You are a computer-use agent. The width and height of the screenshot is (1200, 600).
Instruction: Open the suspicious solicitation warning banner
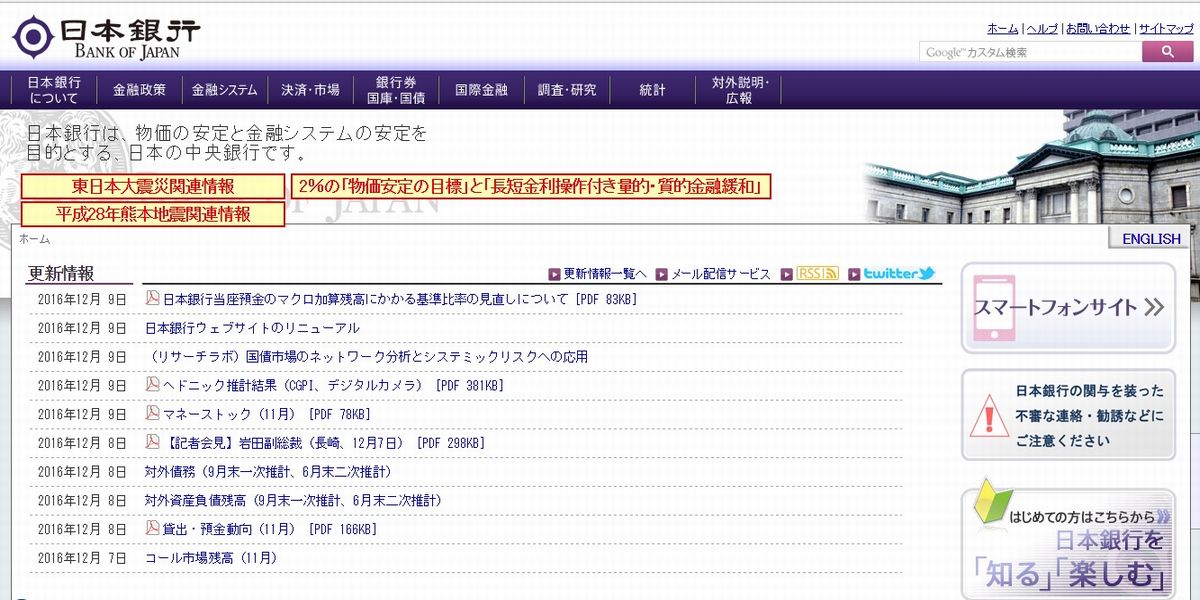pyautogui.click(x=1068, y=415)
